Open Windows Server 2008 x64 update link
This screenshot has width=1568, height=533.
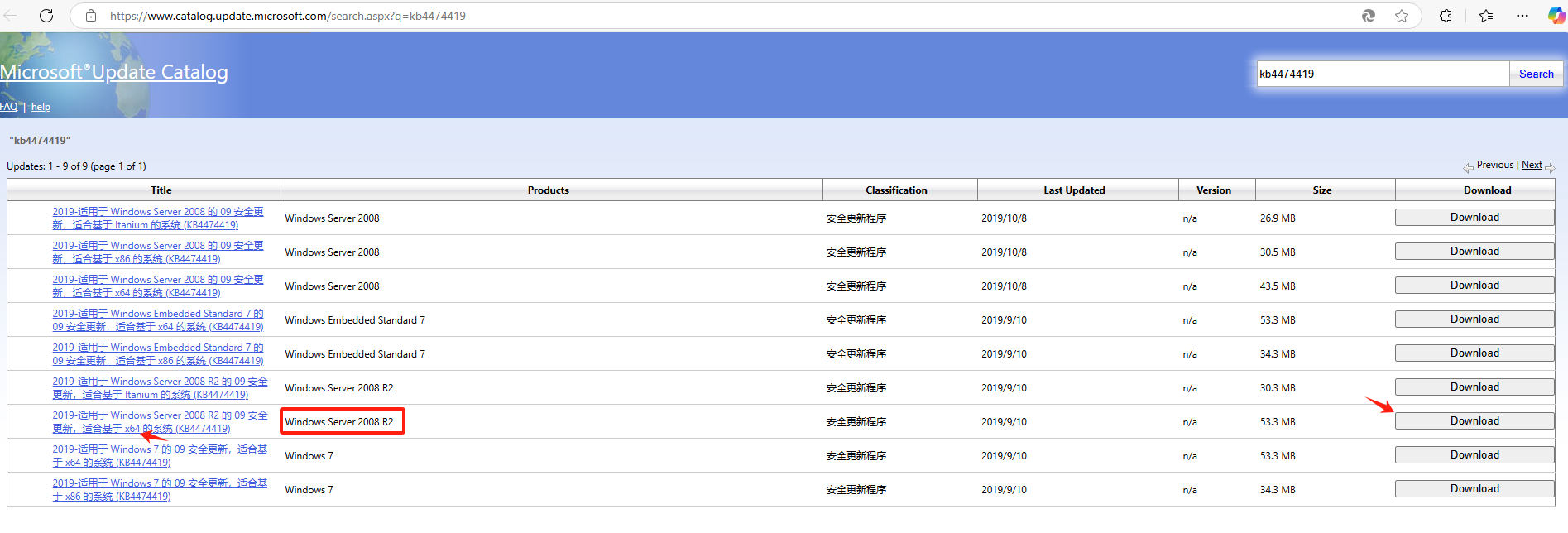(x=158, y=286)
